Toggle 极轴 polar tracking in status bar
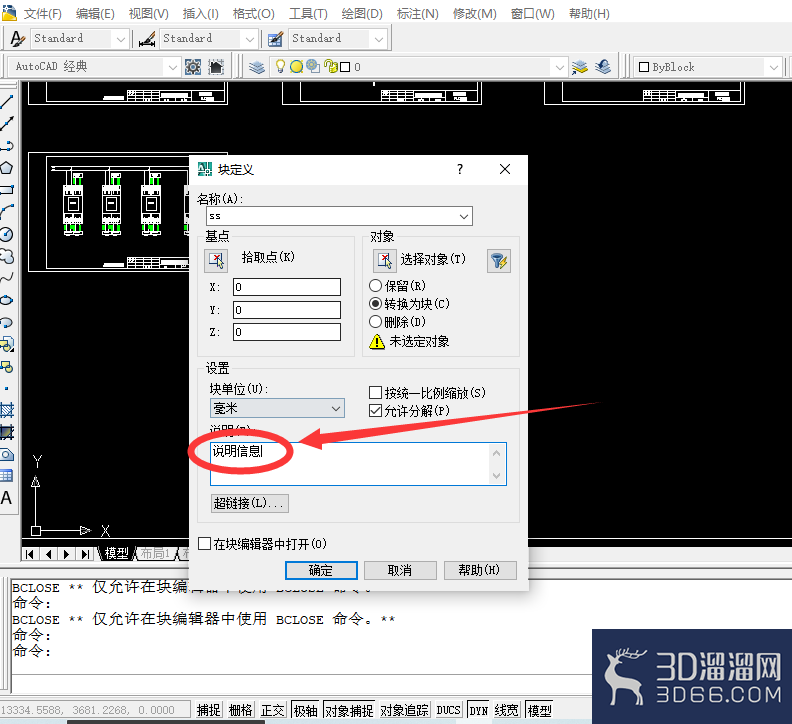Screen dimensions: 792x724 tap(305, 710)
